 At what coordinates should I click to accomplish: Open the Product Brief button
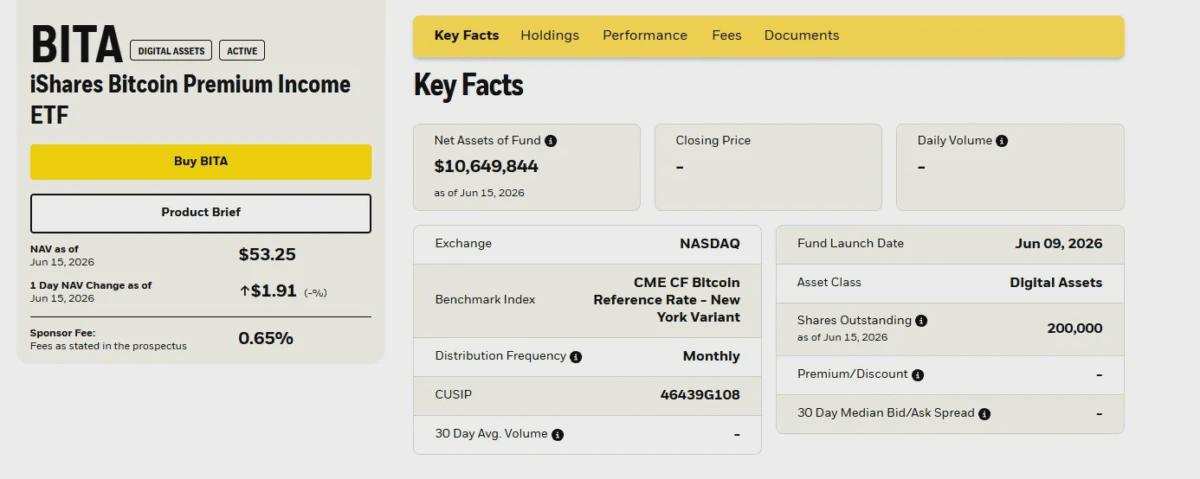pos(201,213)
